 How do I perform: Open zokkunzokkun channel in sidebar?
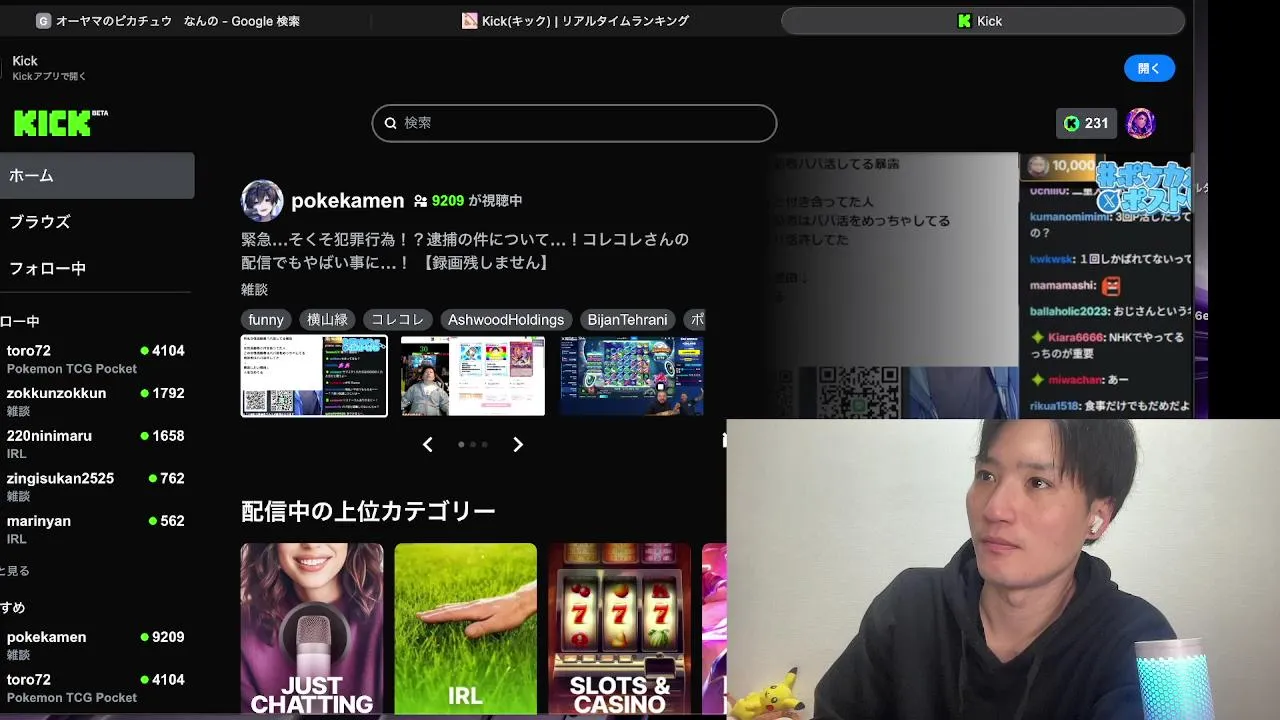click(95, 401)
